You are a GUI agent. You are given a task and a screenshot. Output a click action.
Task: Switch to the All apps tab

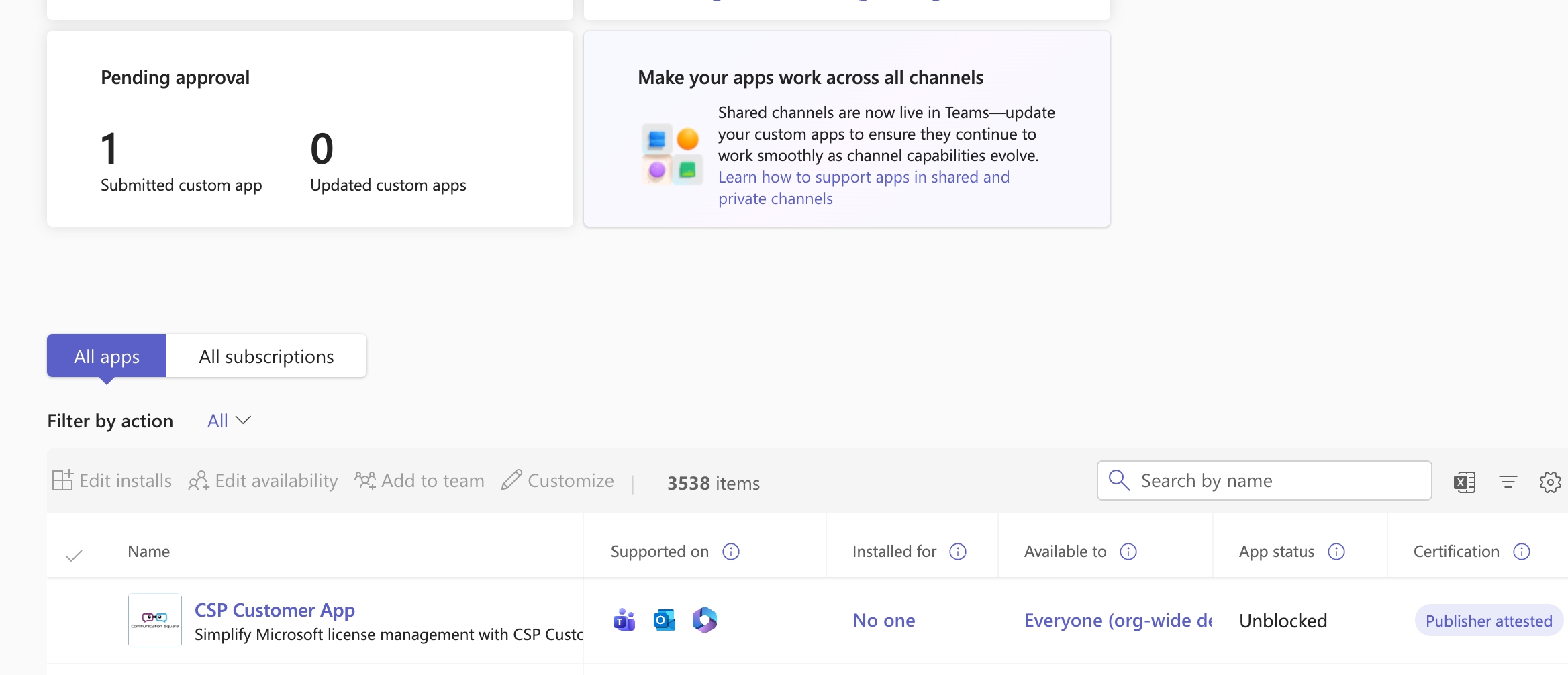(x=107, y=356)
